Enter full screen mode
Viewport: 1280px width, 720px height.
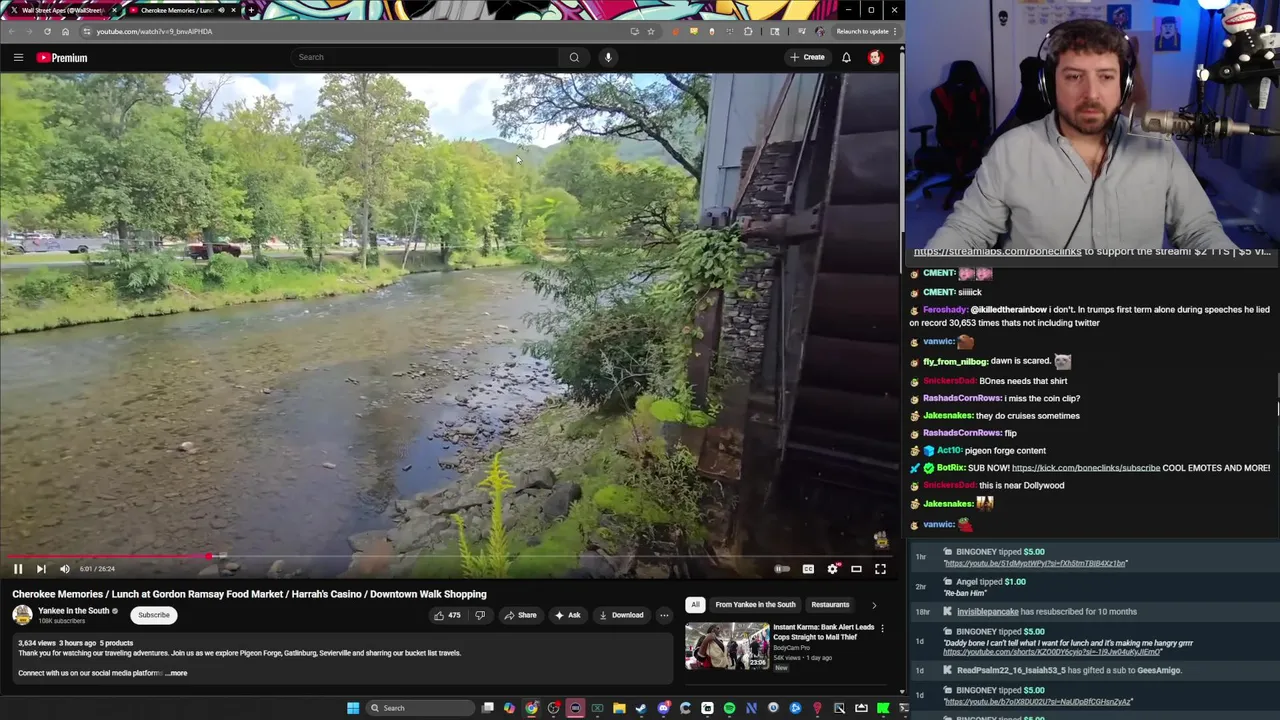(x=880, y=569)
